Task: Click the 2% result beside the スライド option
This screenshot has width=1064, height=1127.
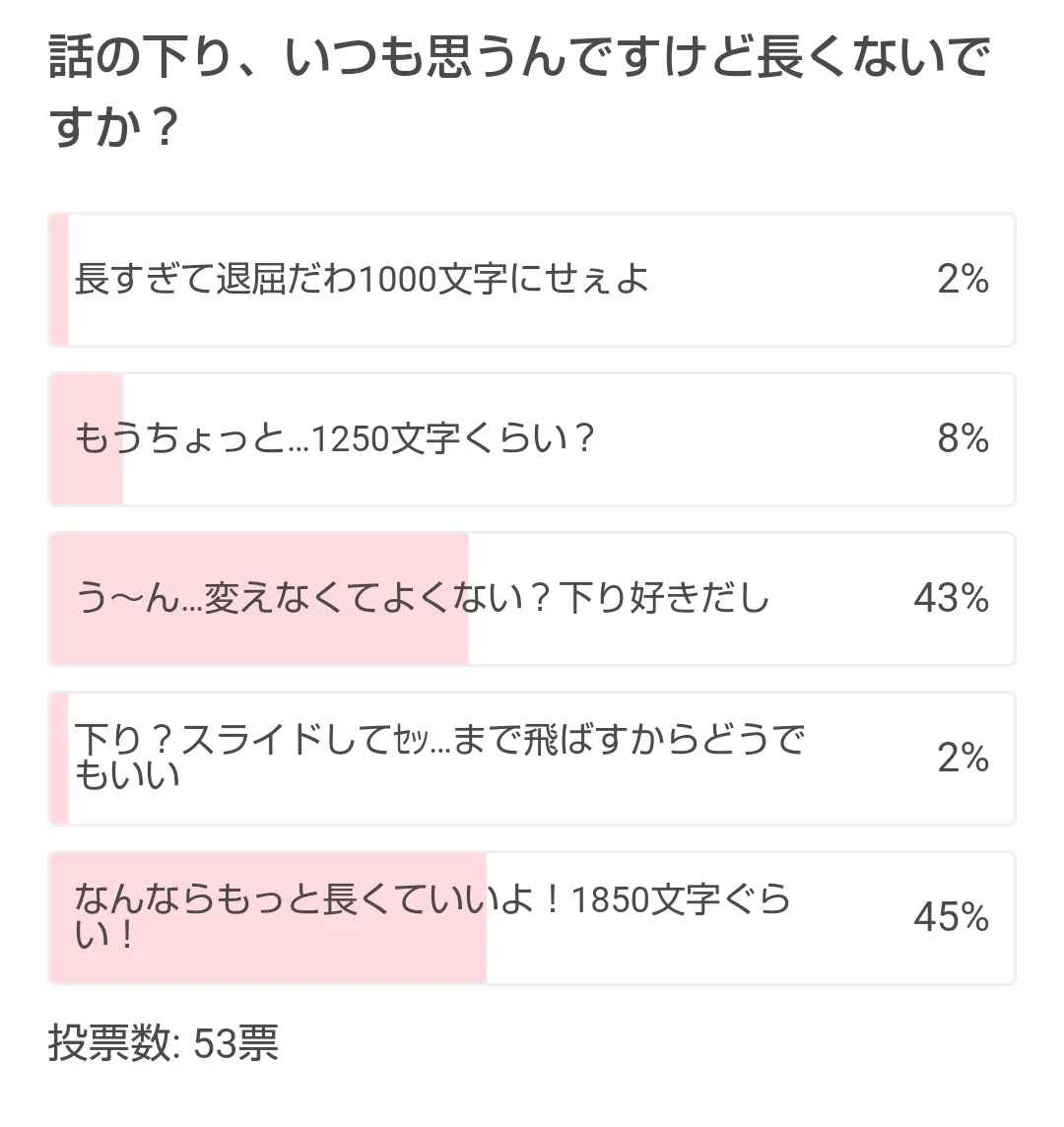Action: click(963, 759)
